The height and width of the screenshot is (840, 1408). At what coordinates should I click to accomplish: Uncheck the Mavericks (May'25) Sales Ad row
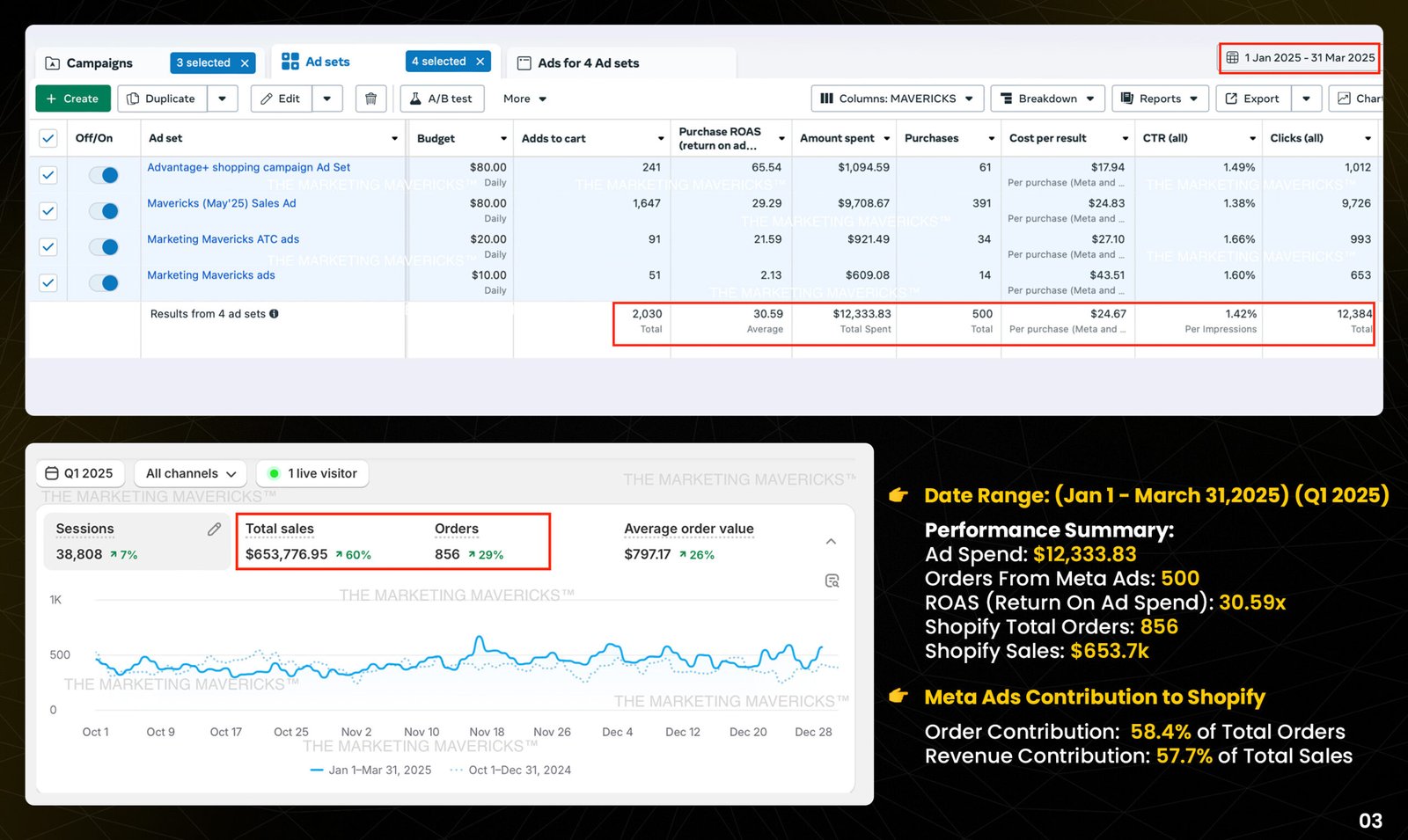[48, 211]
